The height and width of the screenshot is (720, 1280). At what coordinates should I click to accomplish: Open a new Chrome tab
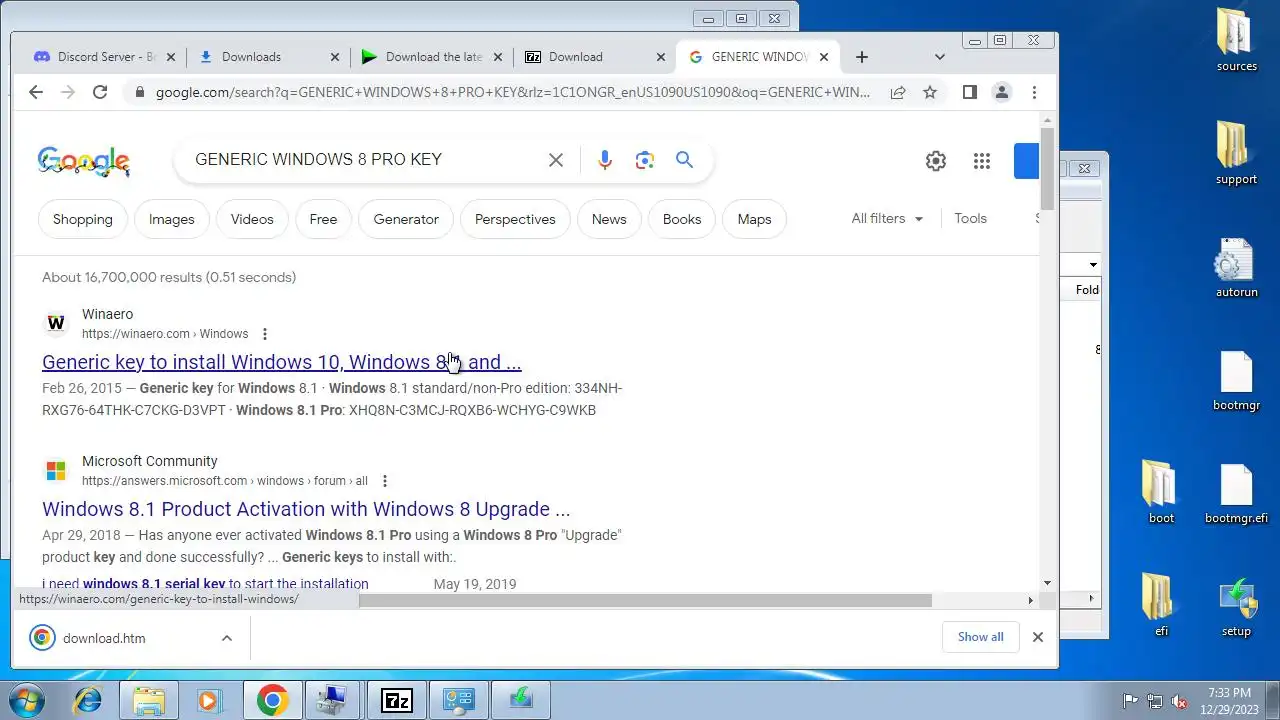[862, 57]
